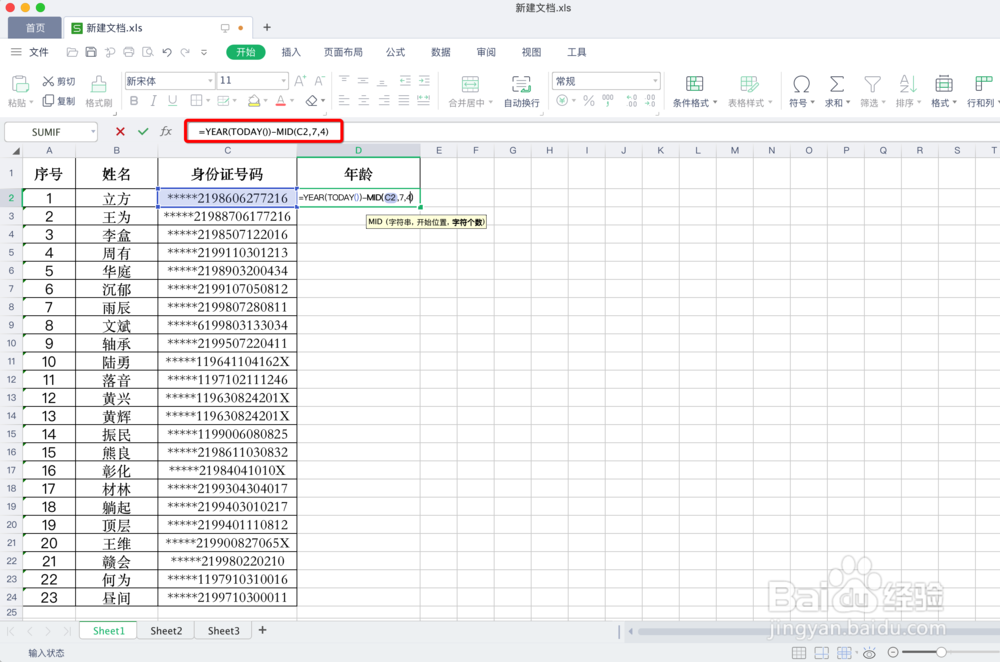The height and width of the screenshot is (662, 1000).
Task: Switch to the 审阅 Review tab
Action: tap(486, 52)
